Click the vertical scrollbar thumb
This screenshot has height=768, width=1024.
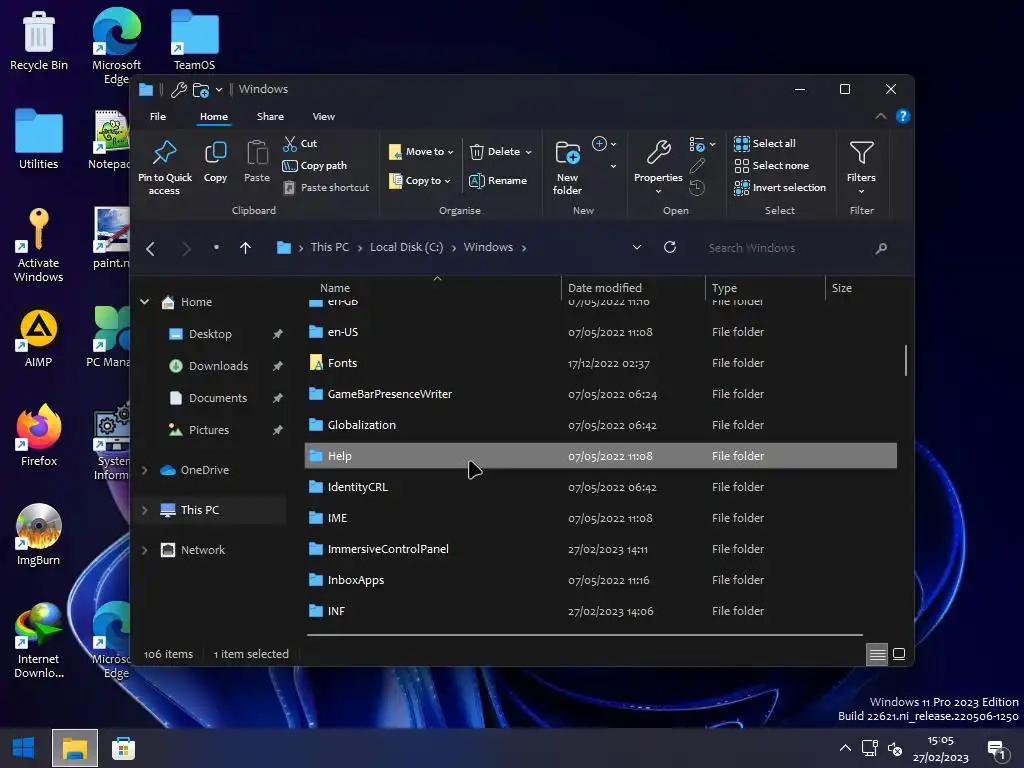coord(906,360)
